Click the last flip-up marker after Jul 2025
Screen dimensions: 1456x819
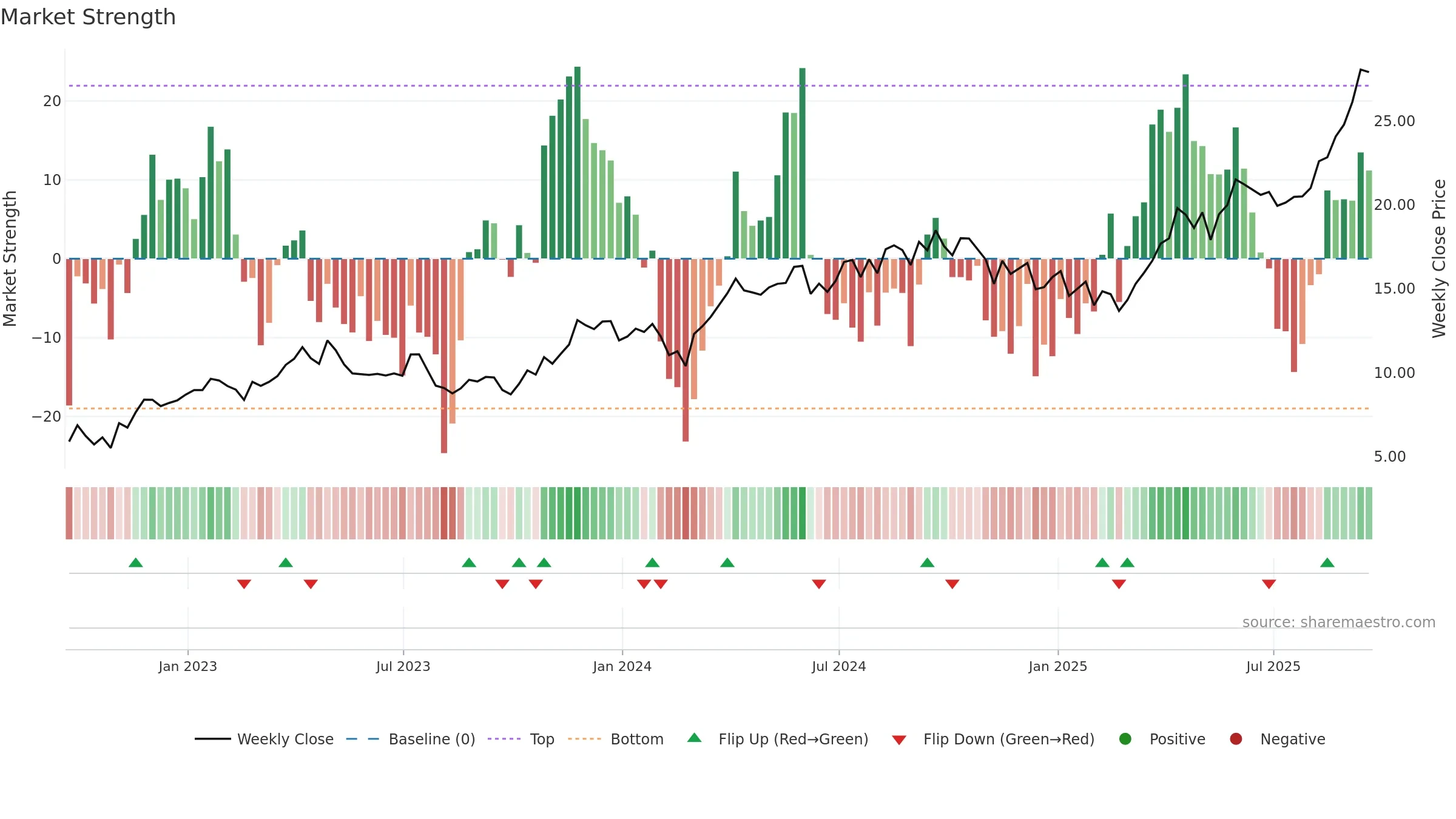[x=1327, y=562]
